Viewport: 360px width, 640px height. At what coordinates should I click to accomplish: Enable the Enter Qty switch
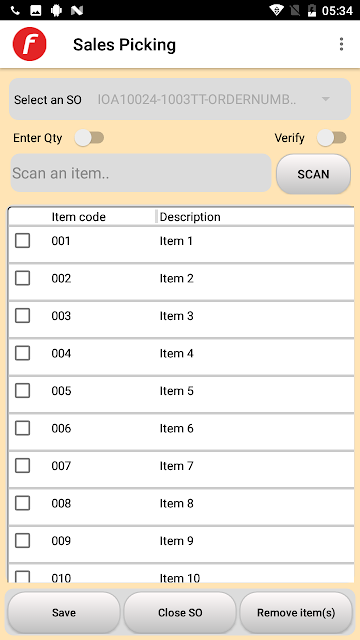[x=89, y=138]
